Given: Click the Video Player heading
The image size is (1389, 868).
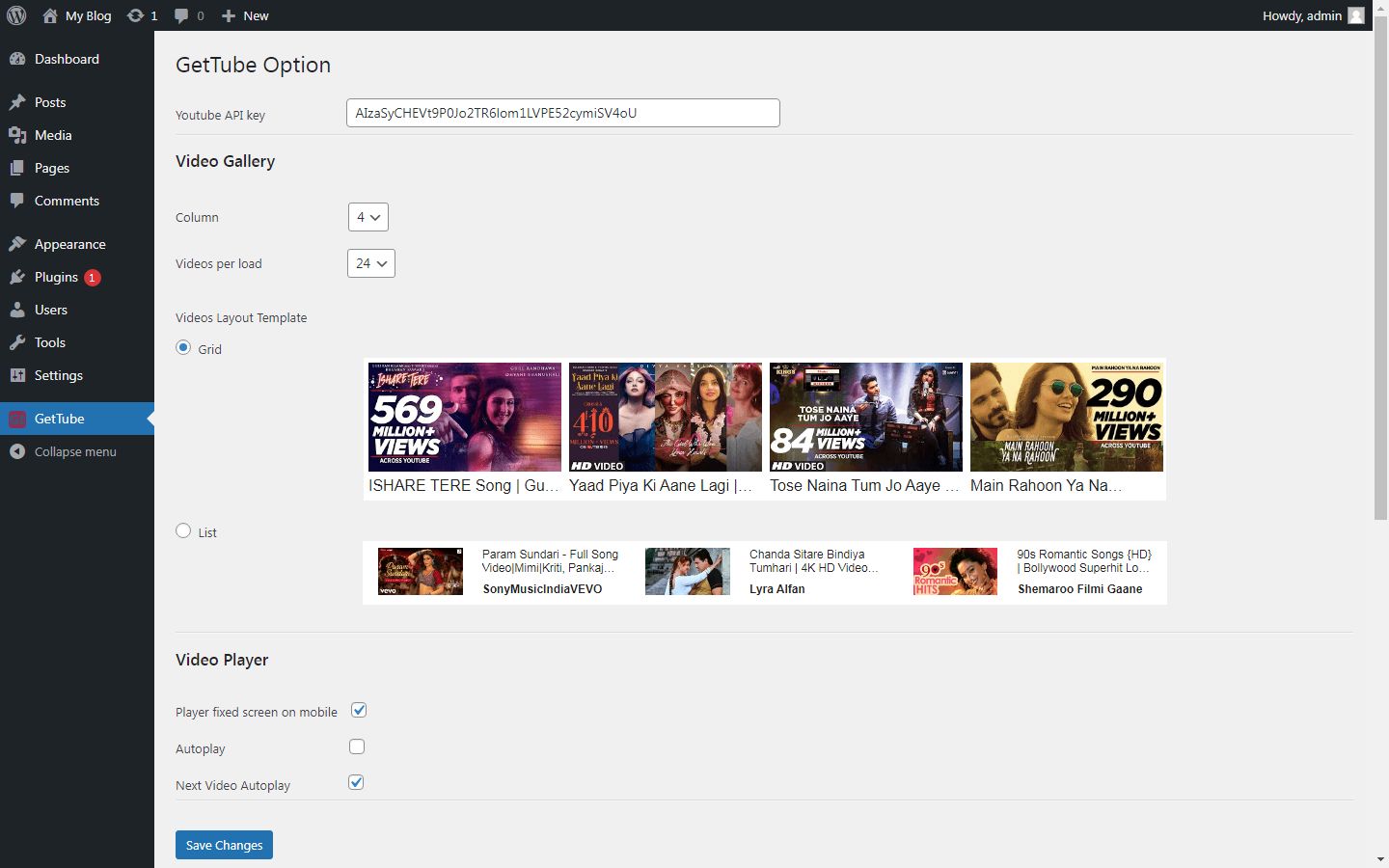Looking at the screenshot, I should 222,660.
